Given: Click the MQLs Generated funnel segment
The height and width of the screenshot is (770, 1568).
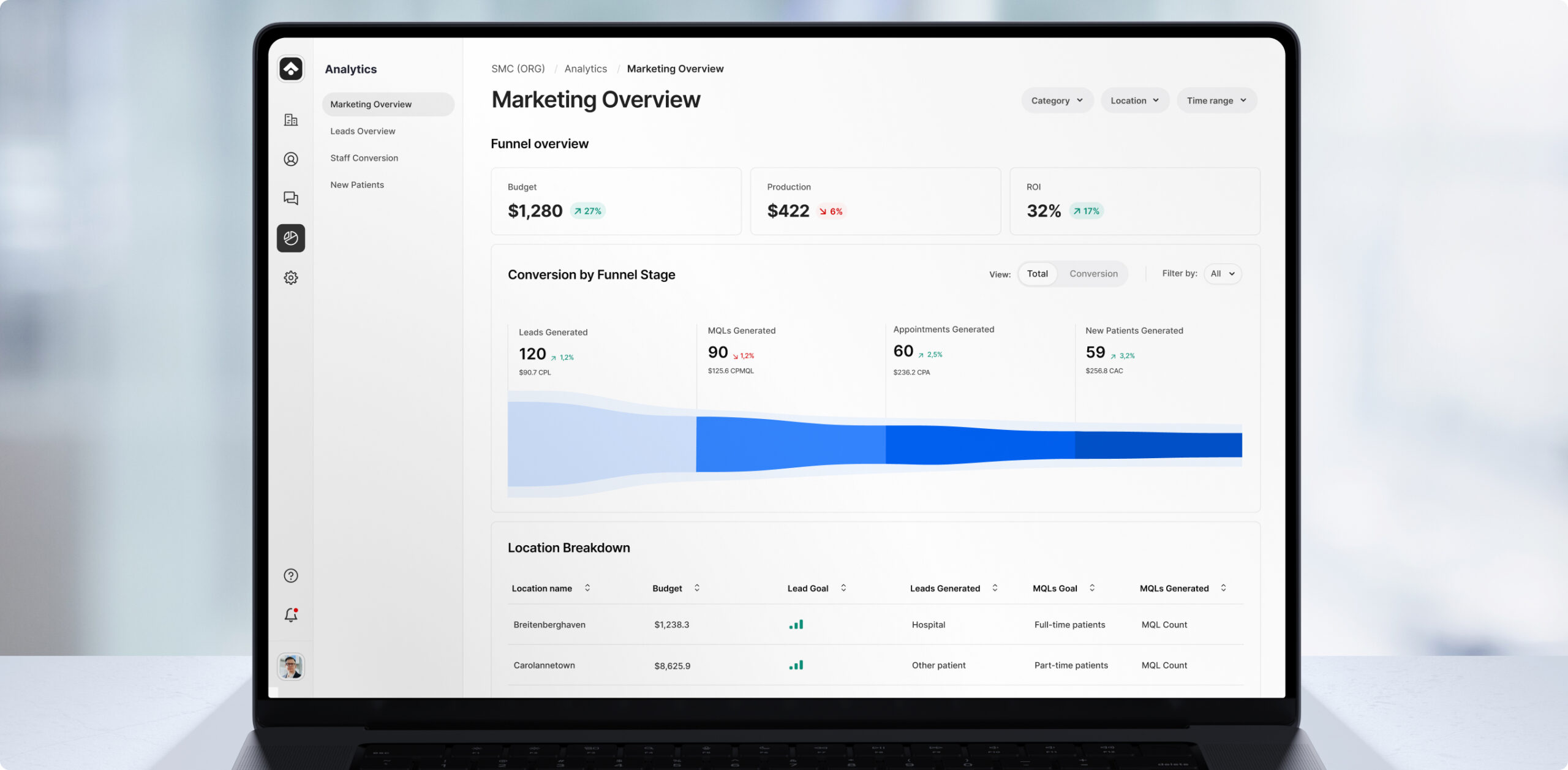Looking at the screenshot, I should [790, 444].
